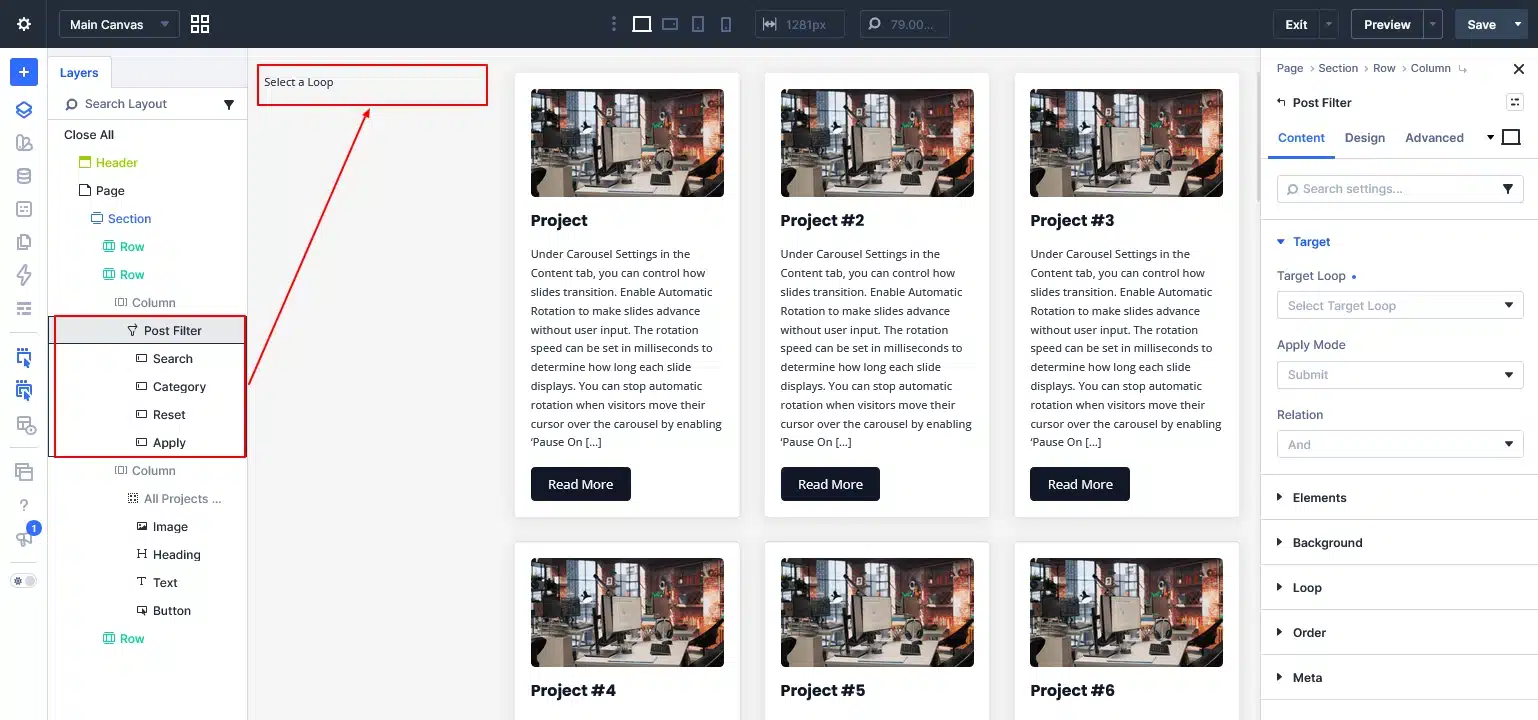Open the Exit button dropdown arrow
The height and width of the screenshot is (720, 1538).
1328,24
